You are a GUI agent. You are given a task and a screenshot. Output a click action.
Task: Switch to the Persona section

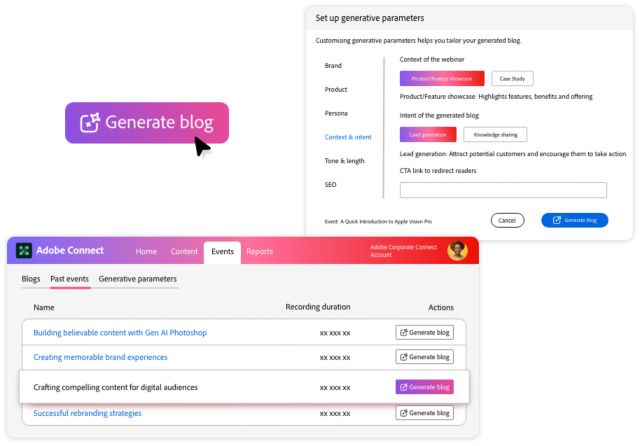[337, 113]
